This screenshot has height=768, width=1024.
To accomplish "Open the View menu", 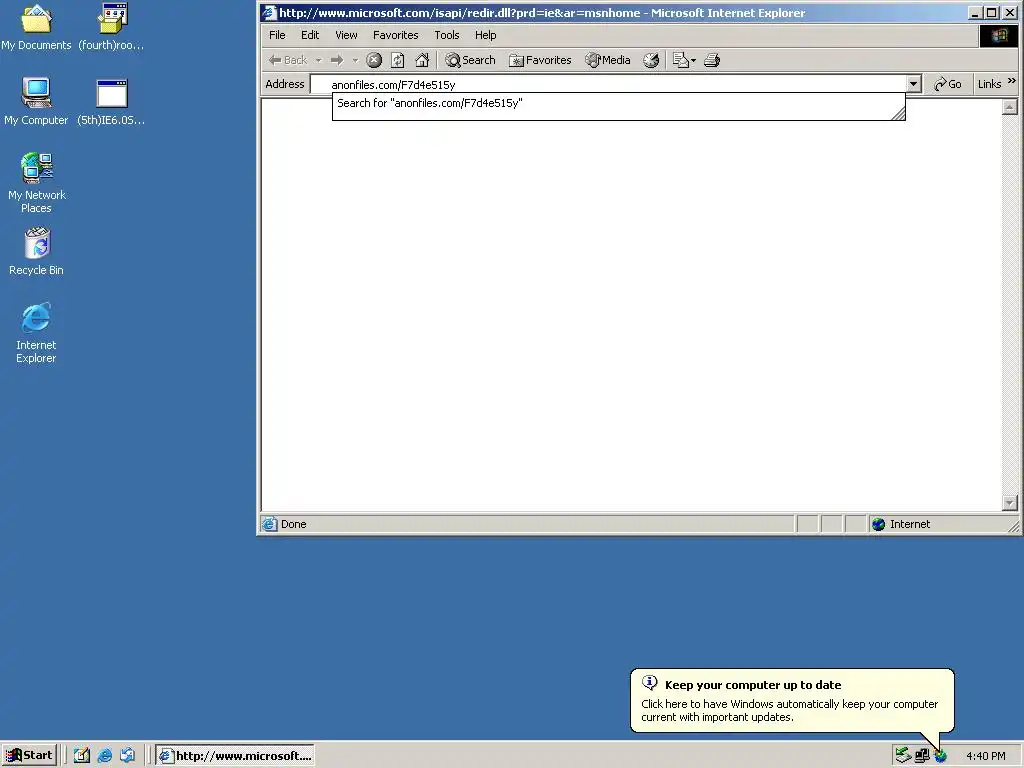I will (346, 35).
